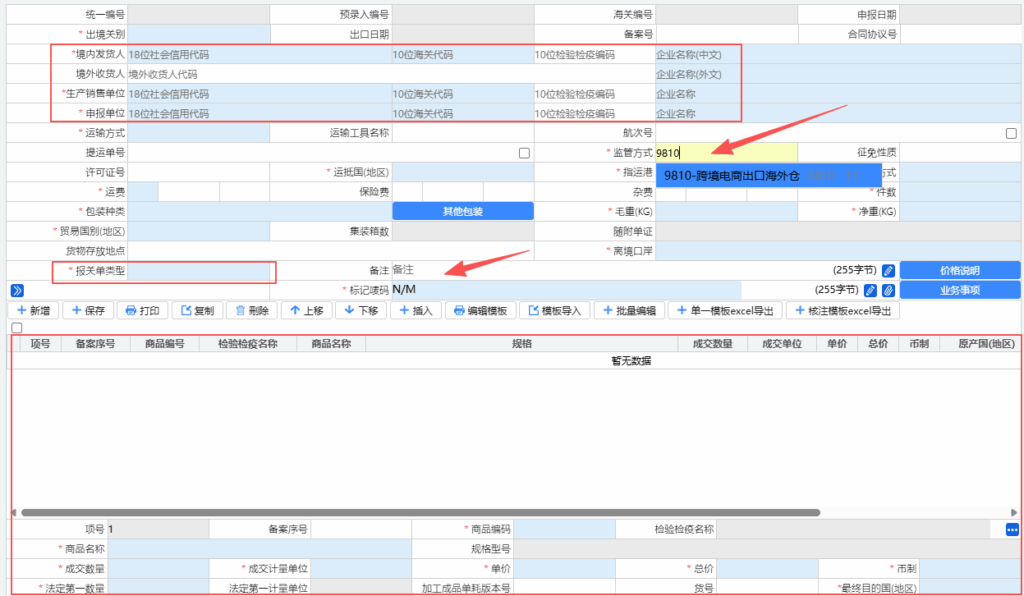Click the 新增 add-row toolbar button
Viewport: 1024px width, 596px height.
32,311
